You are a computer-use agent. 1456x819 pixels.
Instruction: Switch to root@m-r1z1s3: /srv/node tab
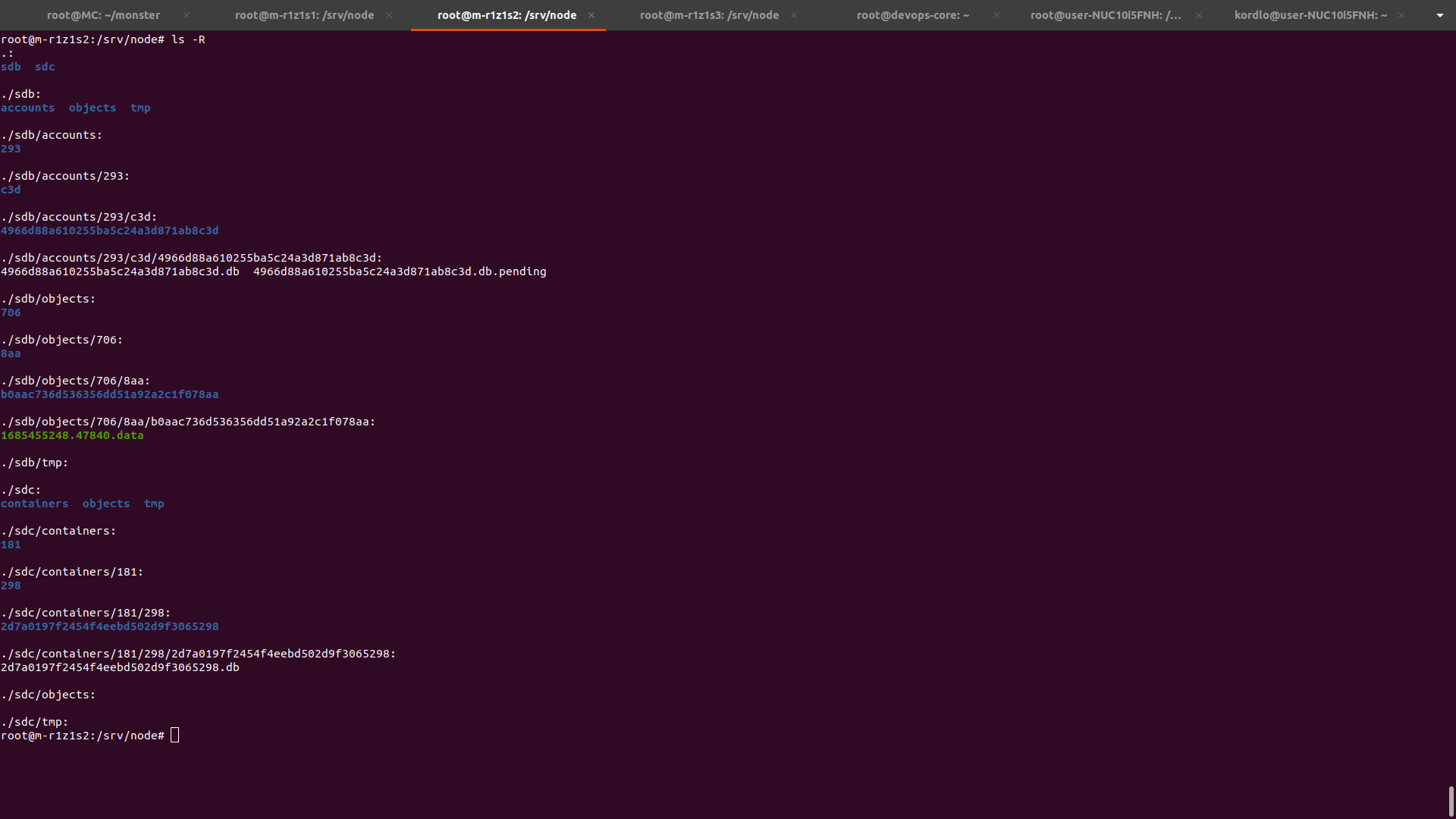709,15
